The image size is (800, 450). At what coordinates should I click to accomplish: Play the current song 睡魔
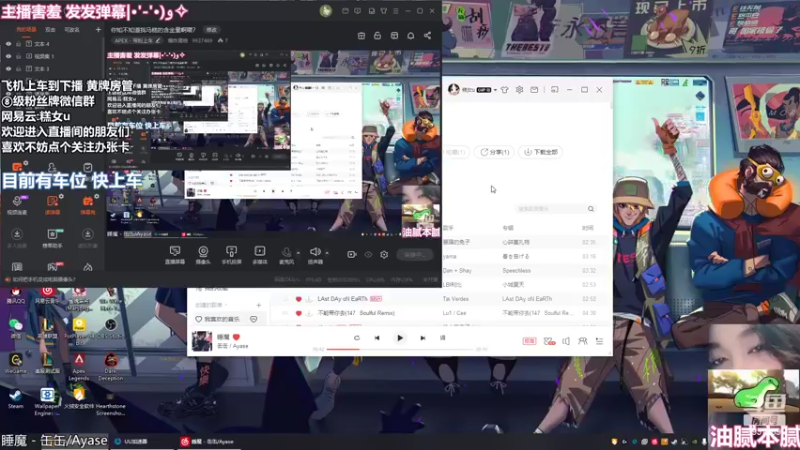[399, 338]
